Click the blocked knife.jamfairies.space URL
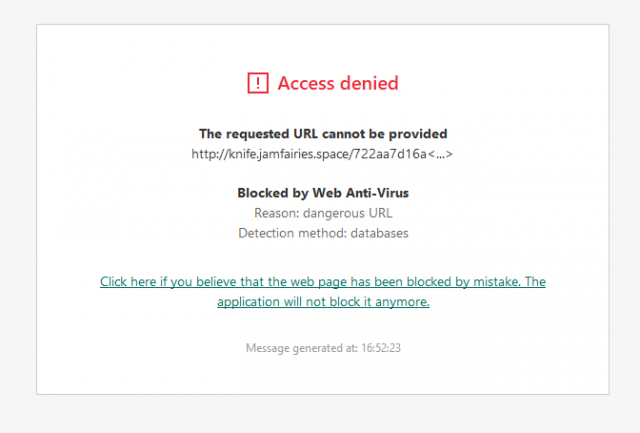The width and height of the screenshot is (640, 433). tap(310, 153)
